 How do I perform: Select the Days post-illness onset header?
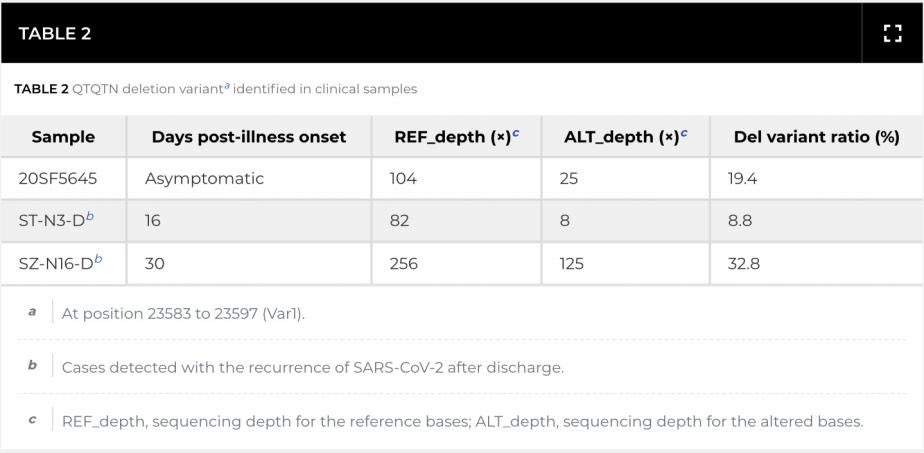pos(249,137)
